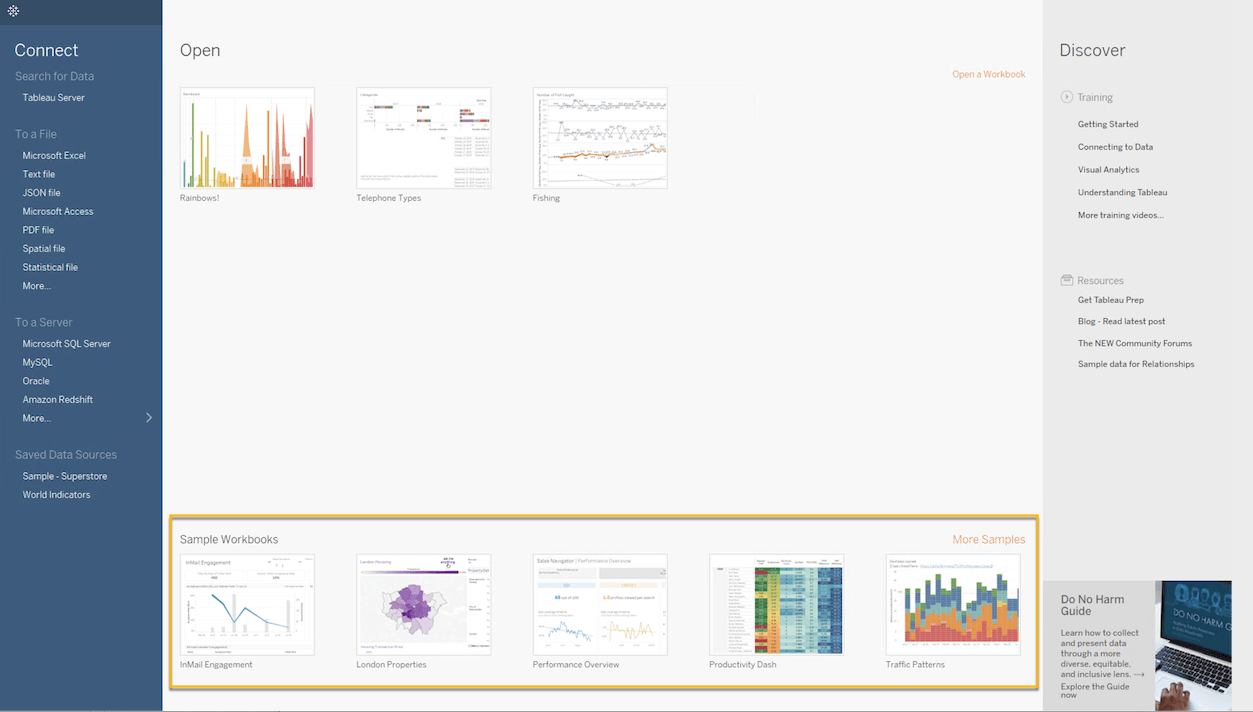Click Explore the Guide now link

(x=1095, y=691)
